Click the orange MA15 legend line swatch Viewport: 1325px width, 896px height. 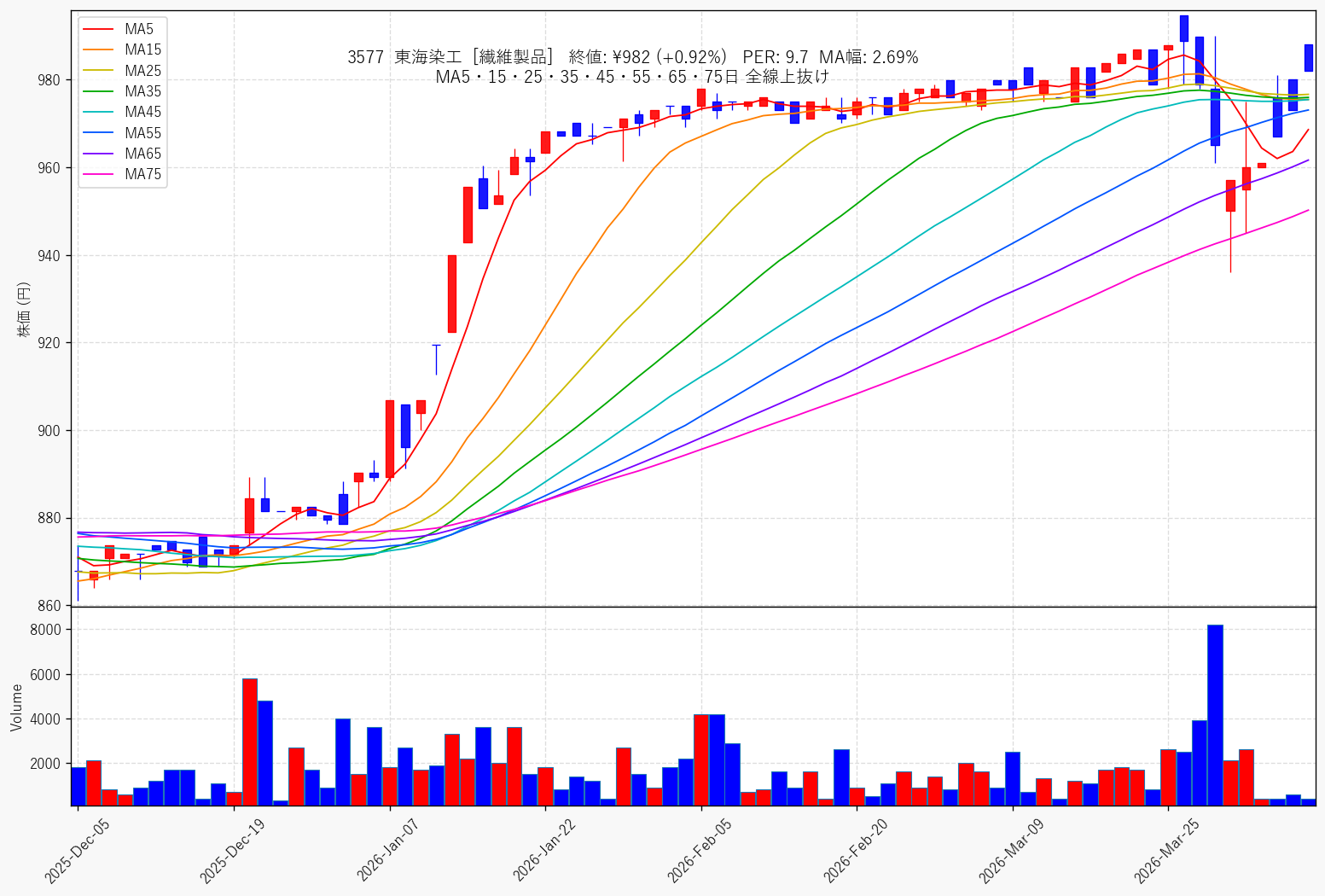click(x=100, y=50)
